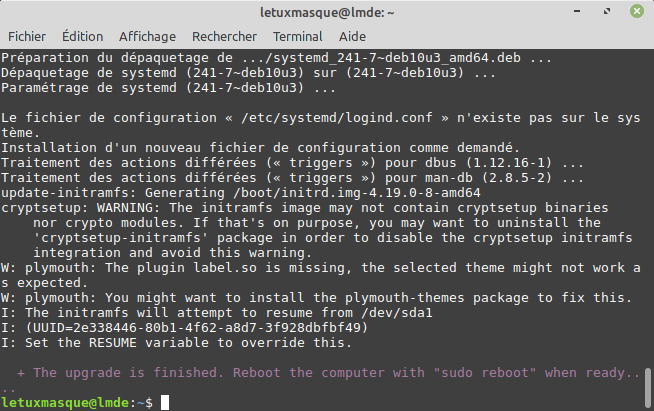The height and width of the screenshot is (411, 654).
Task: Open the Affichage menu
Action: 147,36
